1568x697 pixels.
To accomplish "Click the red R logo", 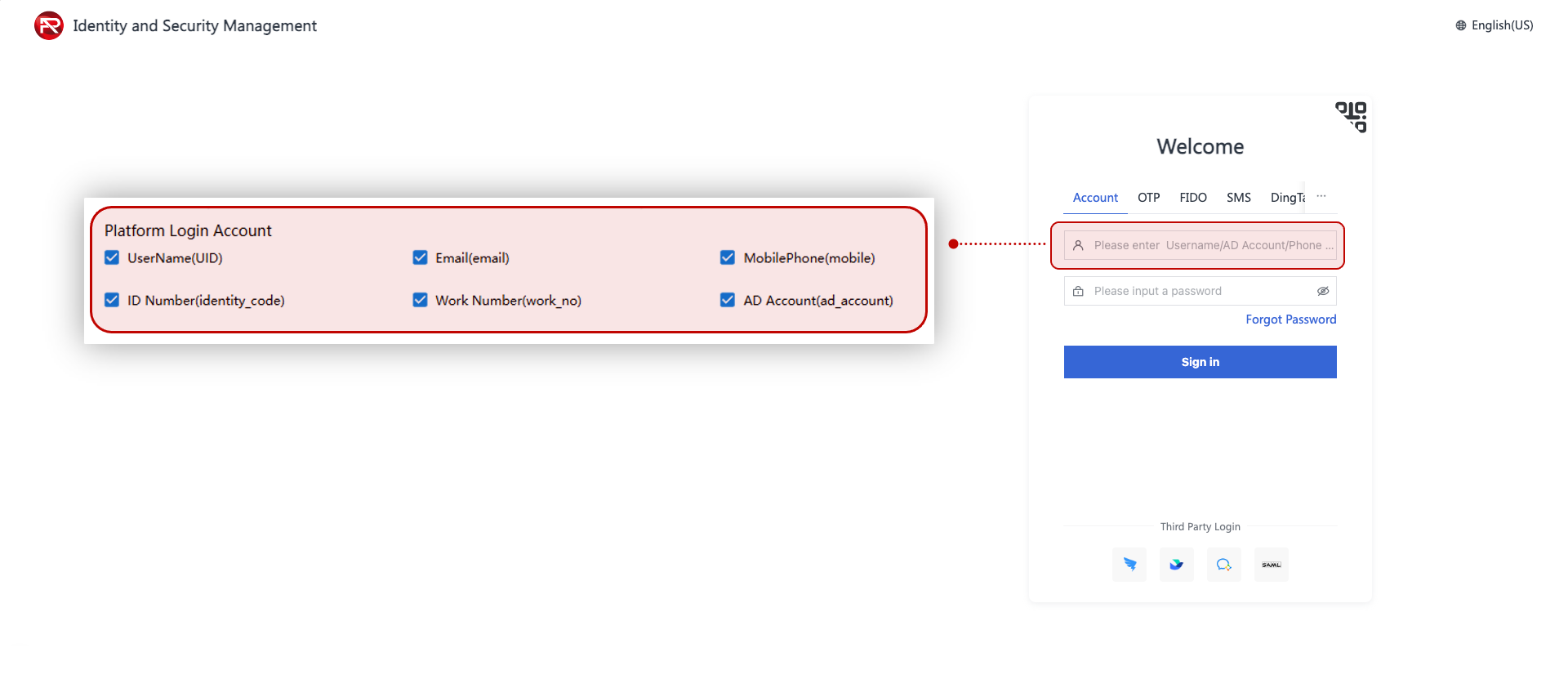I will [x=49, y=26].
